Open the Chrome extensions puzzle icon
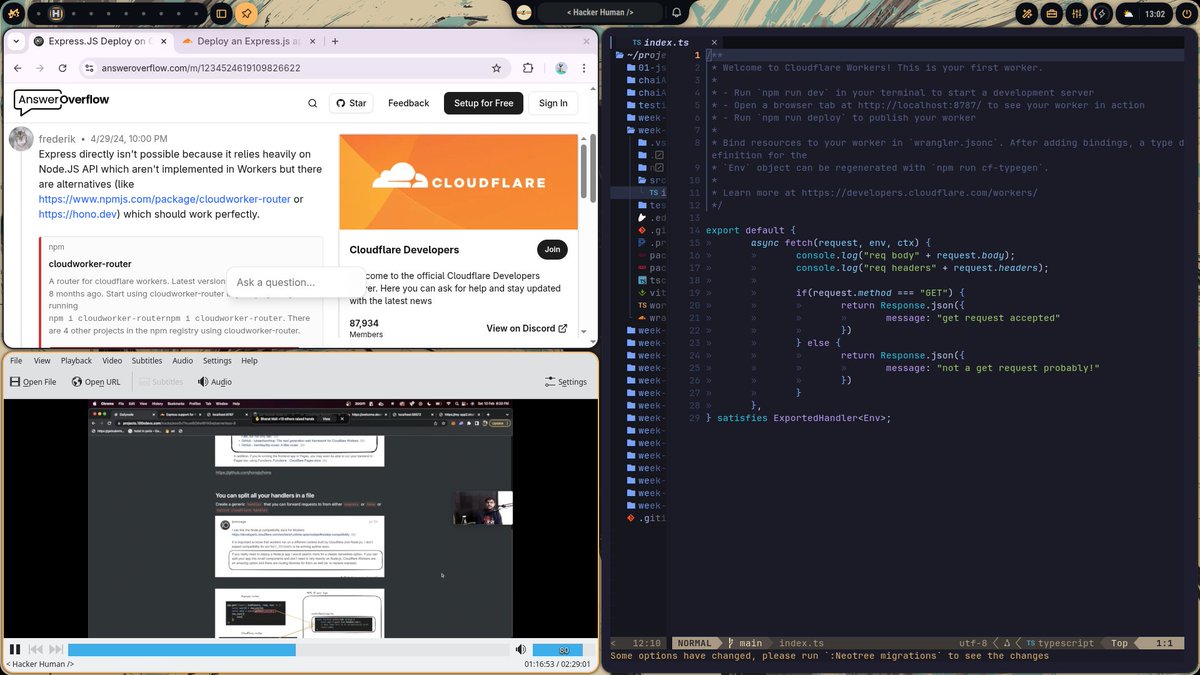 [x=528, y=68]
